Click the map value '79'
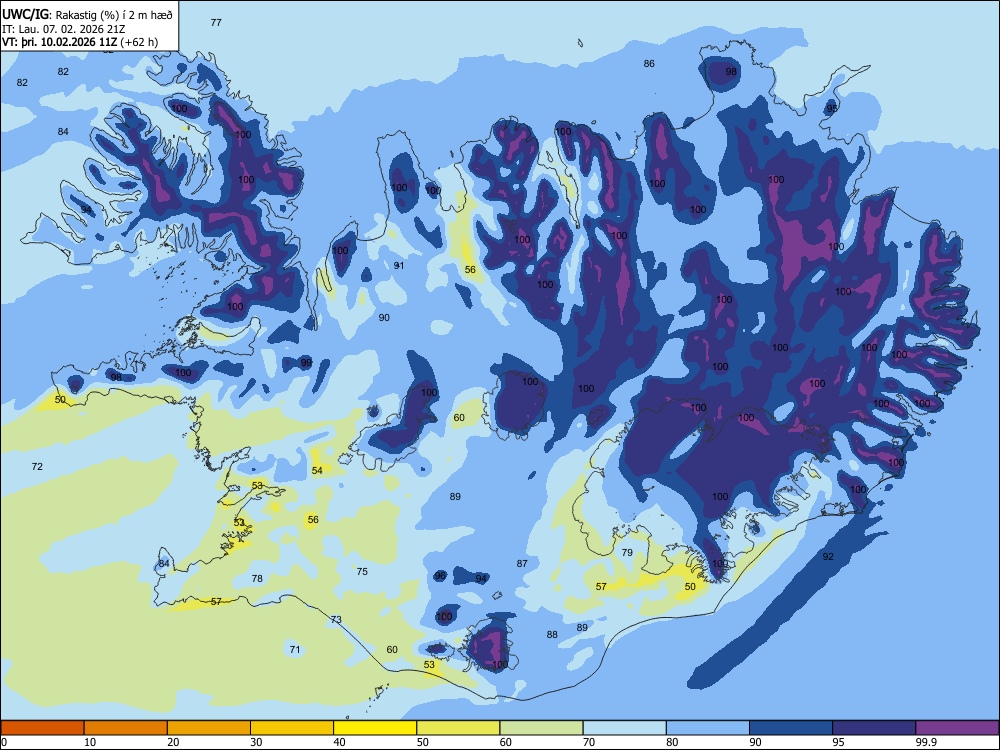Viewport: 1000px width, 750px height. pos(627,552)
